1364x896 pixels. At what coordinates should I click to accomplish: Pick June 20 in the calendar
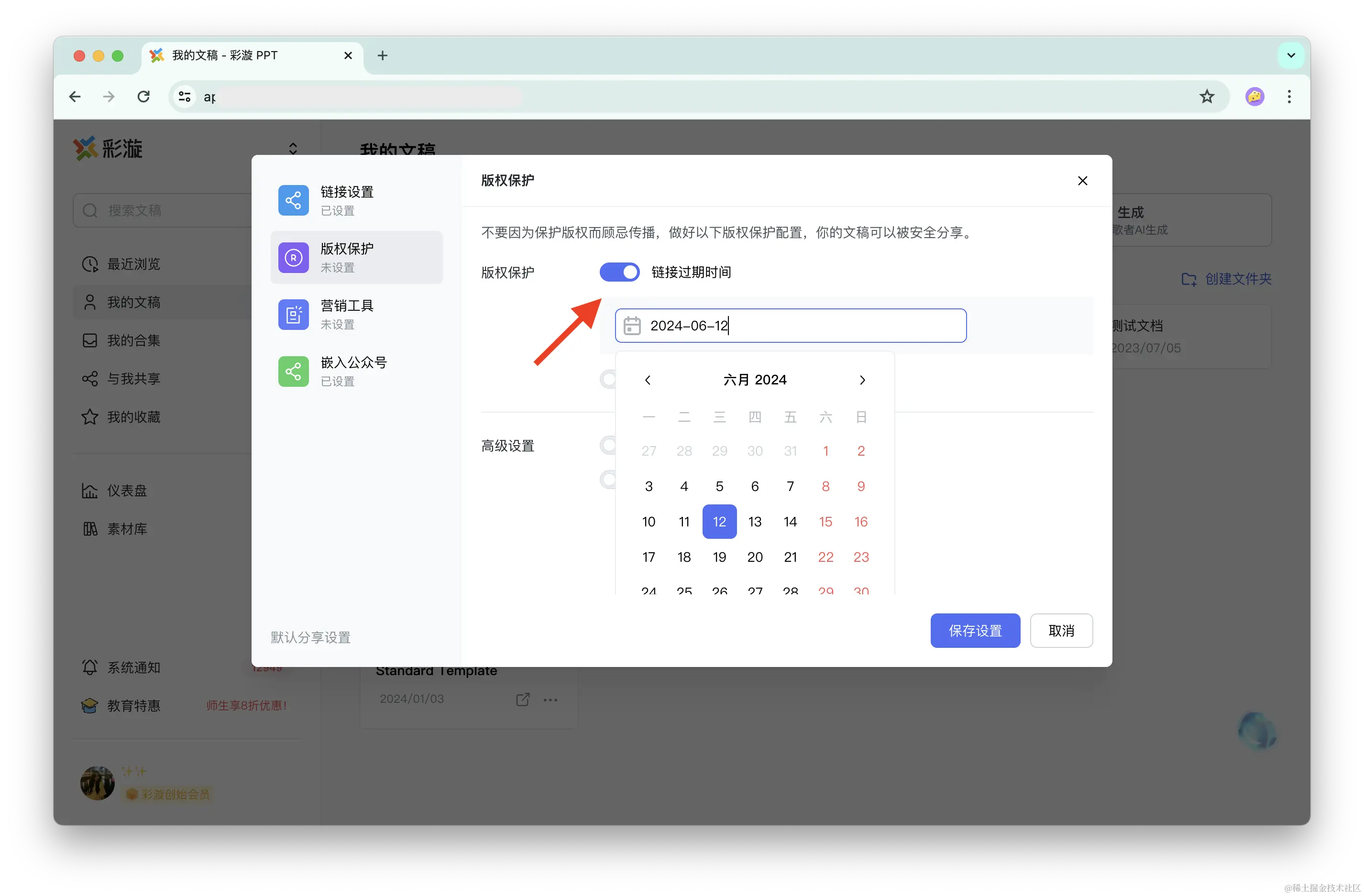755,557
